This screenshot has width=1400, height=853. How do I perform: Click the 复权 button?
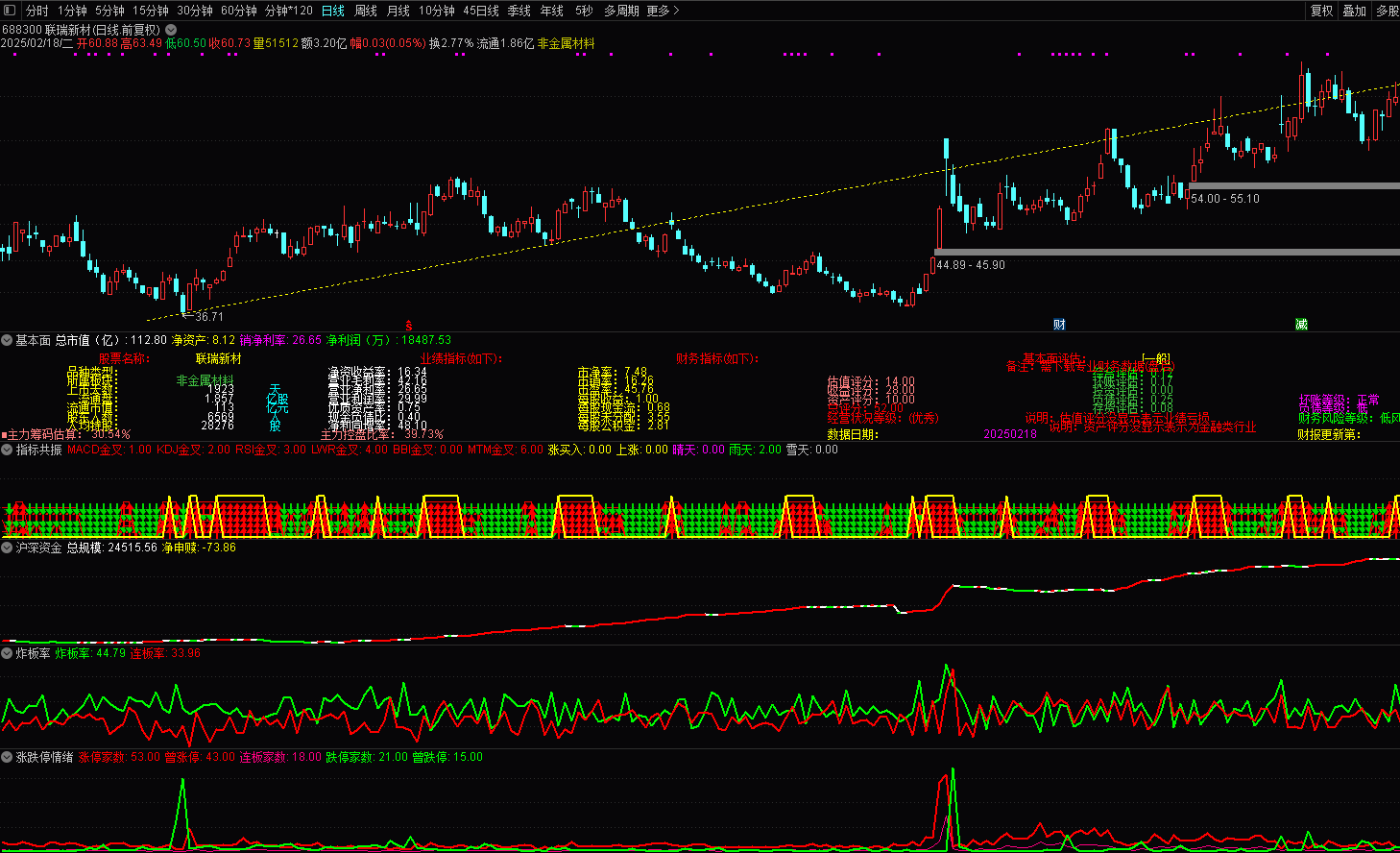point(1322,11)
